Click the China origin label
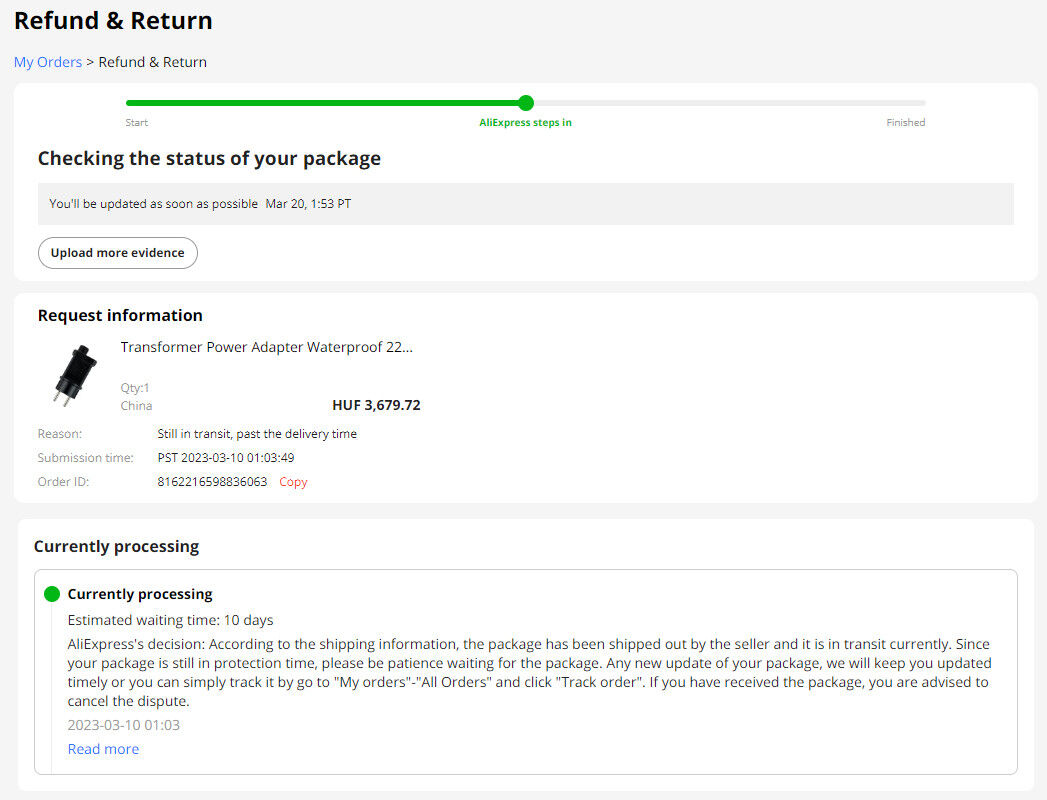The width and height of the screenshot is (1047, 800). pos(136,406)
